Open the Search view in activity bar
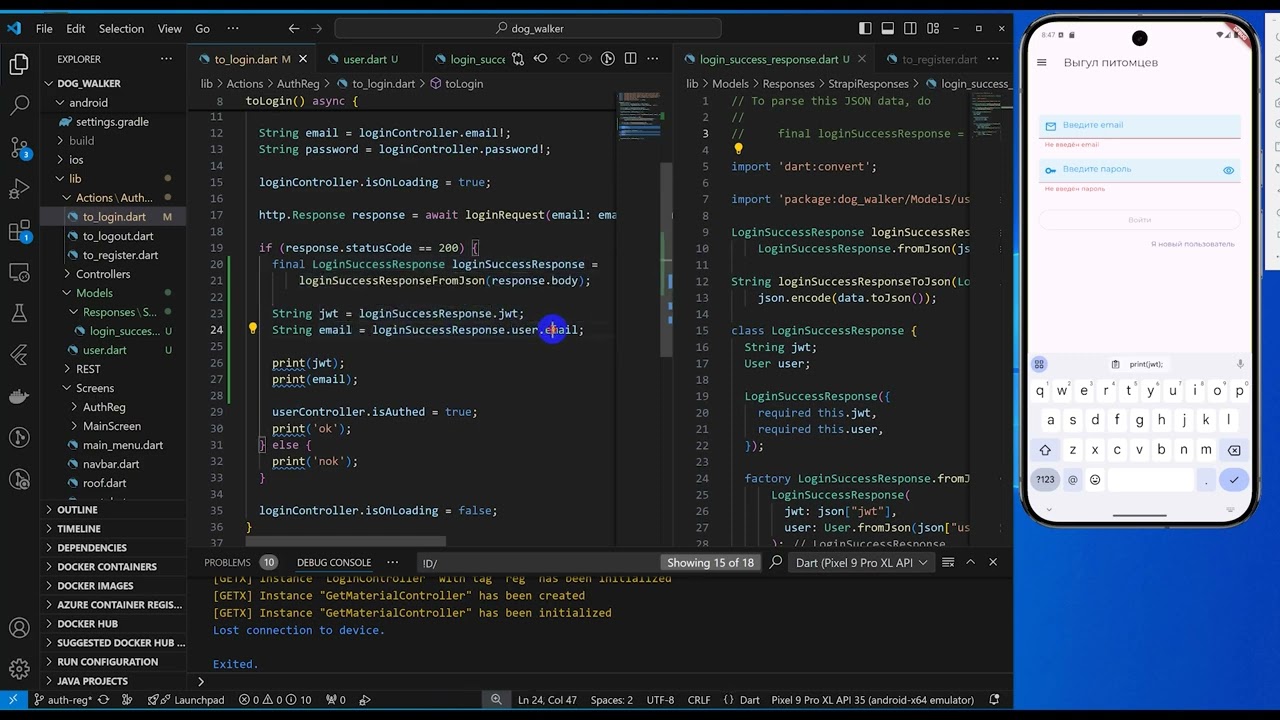This screenshot has width=1280, height=720. click(x=19, y=104)
